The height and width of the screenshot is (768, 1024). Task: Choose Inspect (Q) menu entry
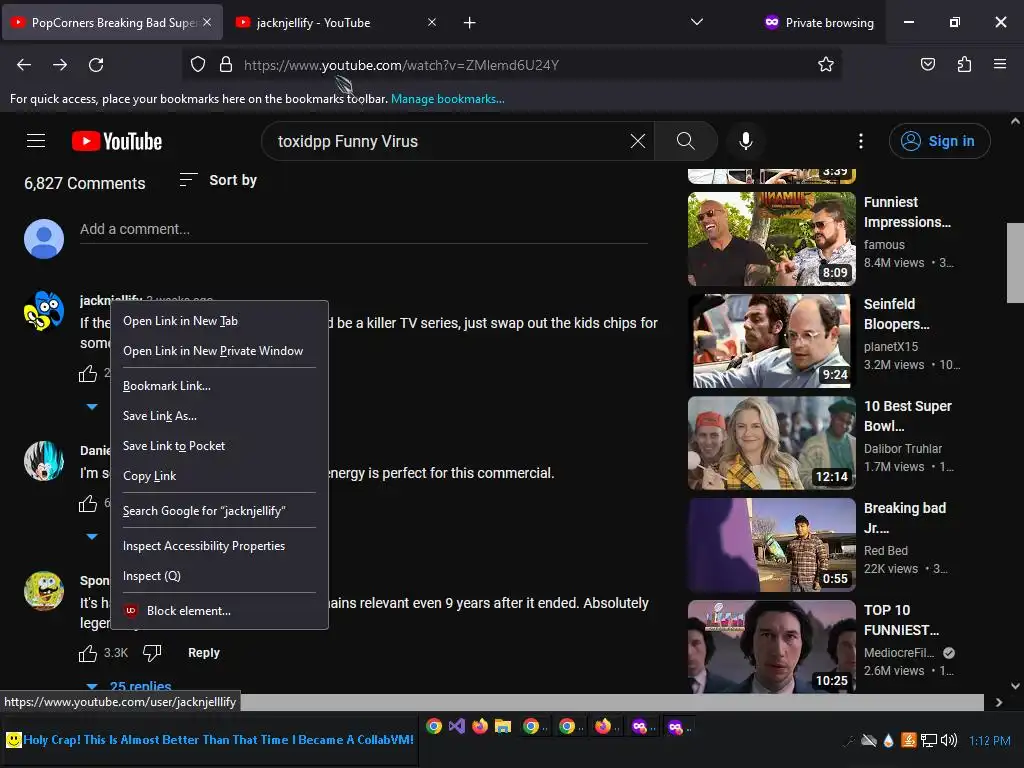click(219, 576)
